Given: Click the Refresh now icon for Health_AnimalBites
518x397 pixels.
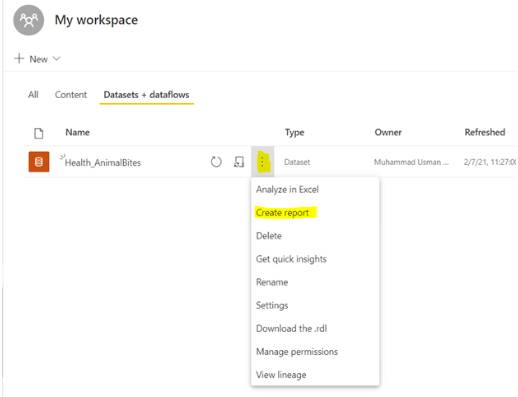Looking at the screenshot, I should click(216, 162).
